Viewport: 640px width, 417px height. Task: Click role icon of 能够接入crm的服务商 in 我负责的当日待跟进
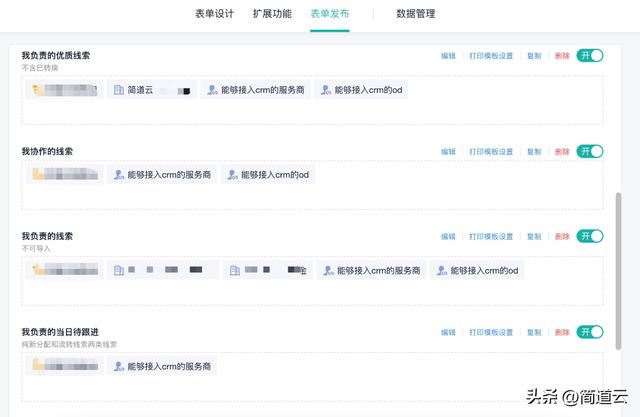119,366
